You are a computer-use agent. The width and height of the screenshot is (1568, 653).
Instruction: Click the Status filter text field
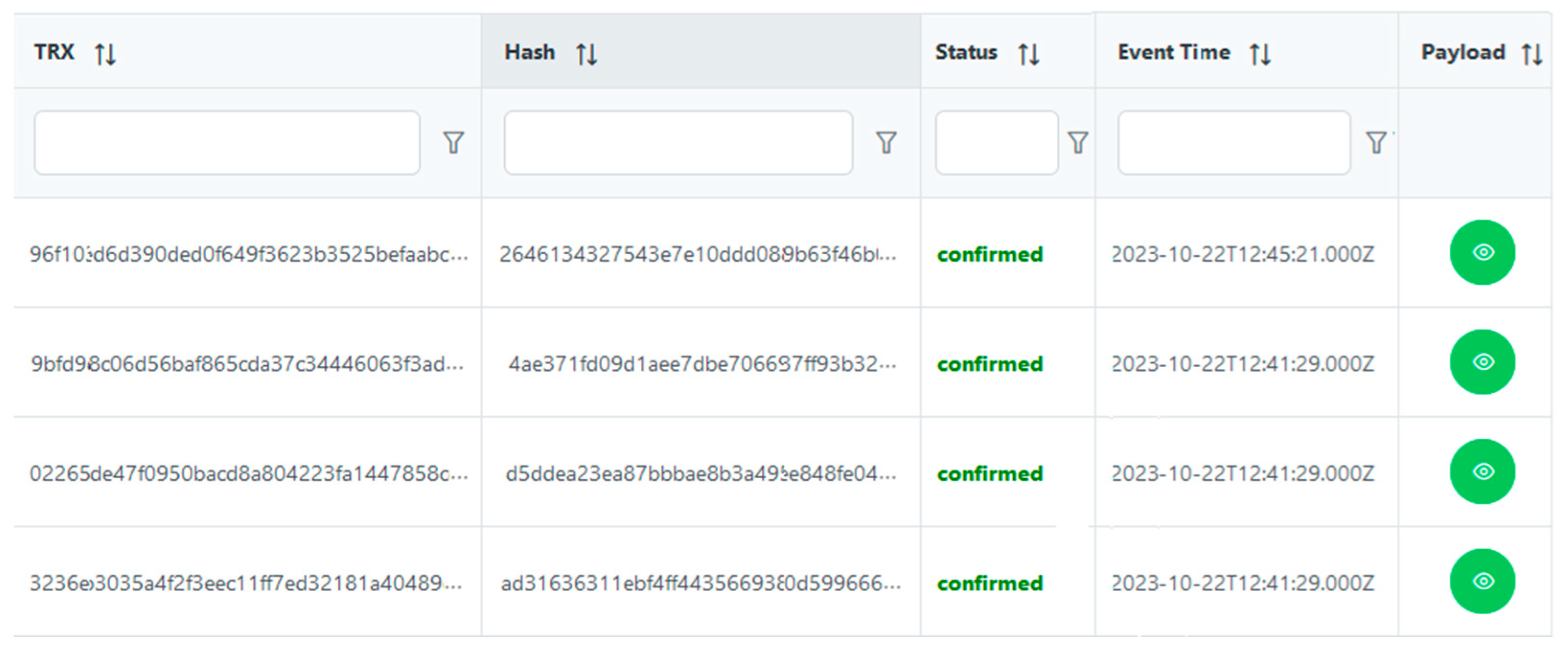click(996, 142)
